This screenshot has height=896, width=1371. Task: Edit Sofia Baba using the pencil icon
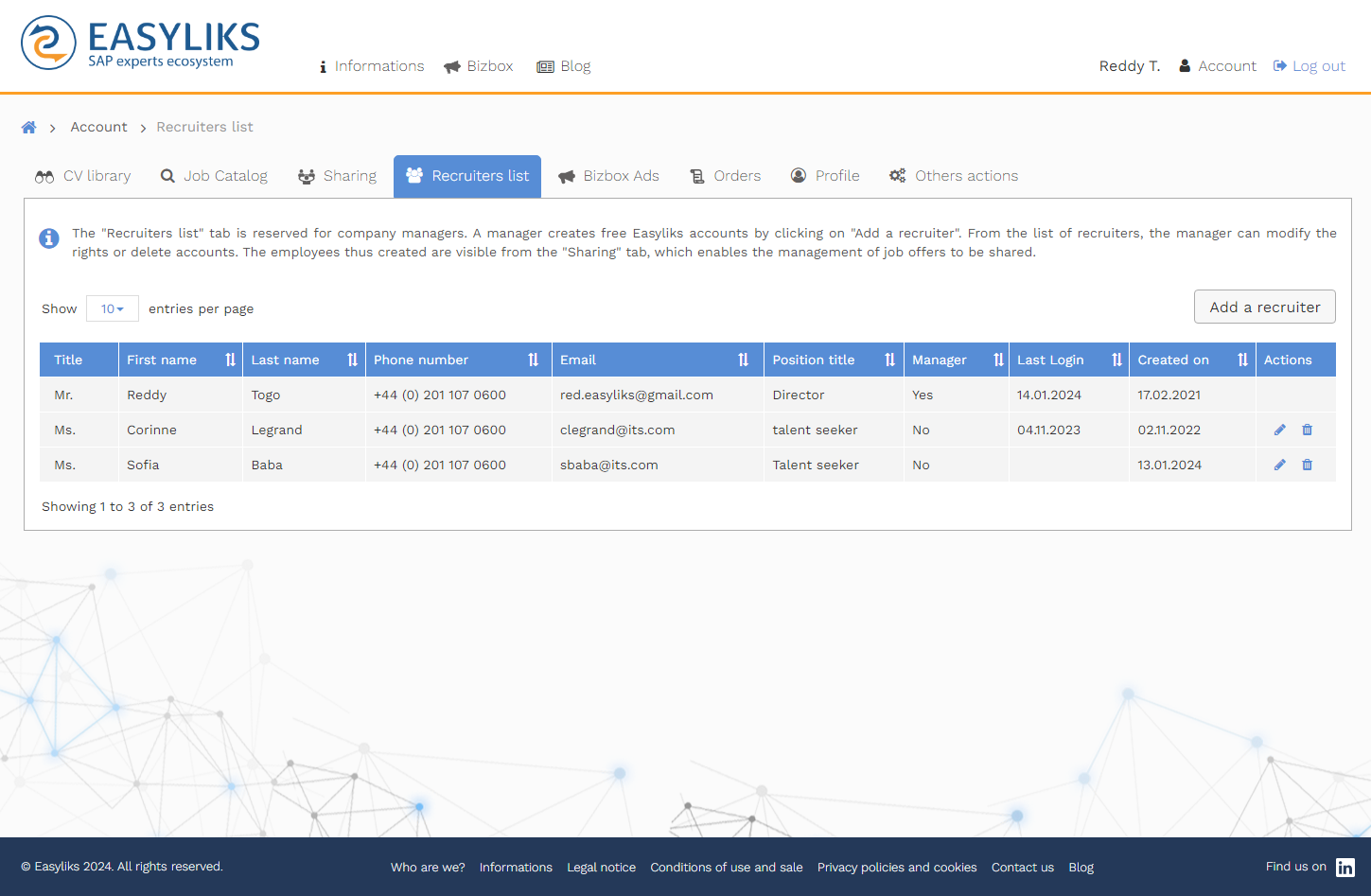pos(1279,465)
